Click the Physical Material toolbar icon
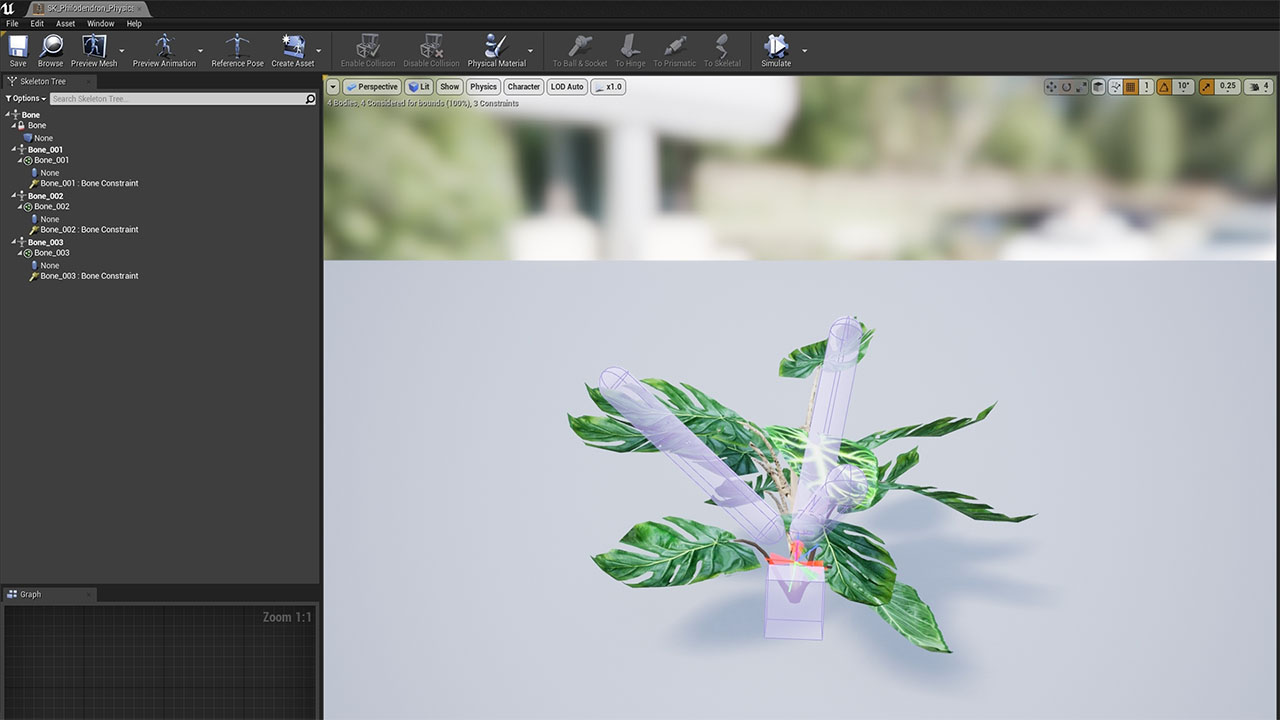The width and height of the screenshot is (1280, 720). point(496,50)
